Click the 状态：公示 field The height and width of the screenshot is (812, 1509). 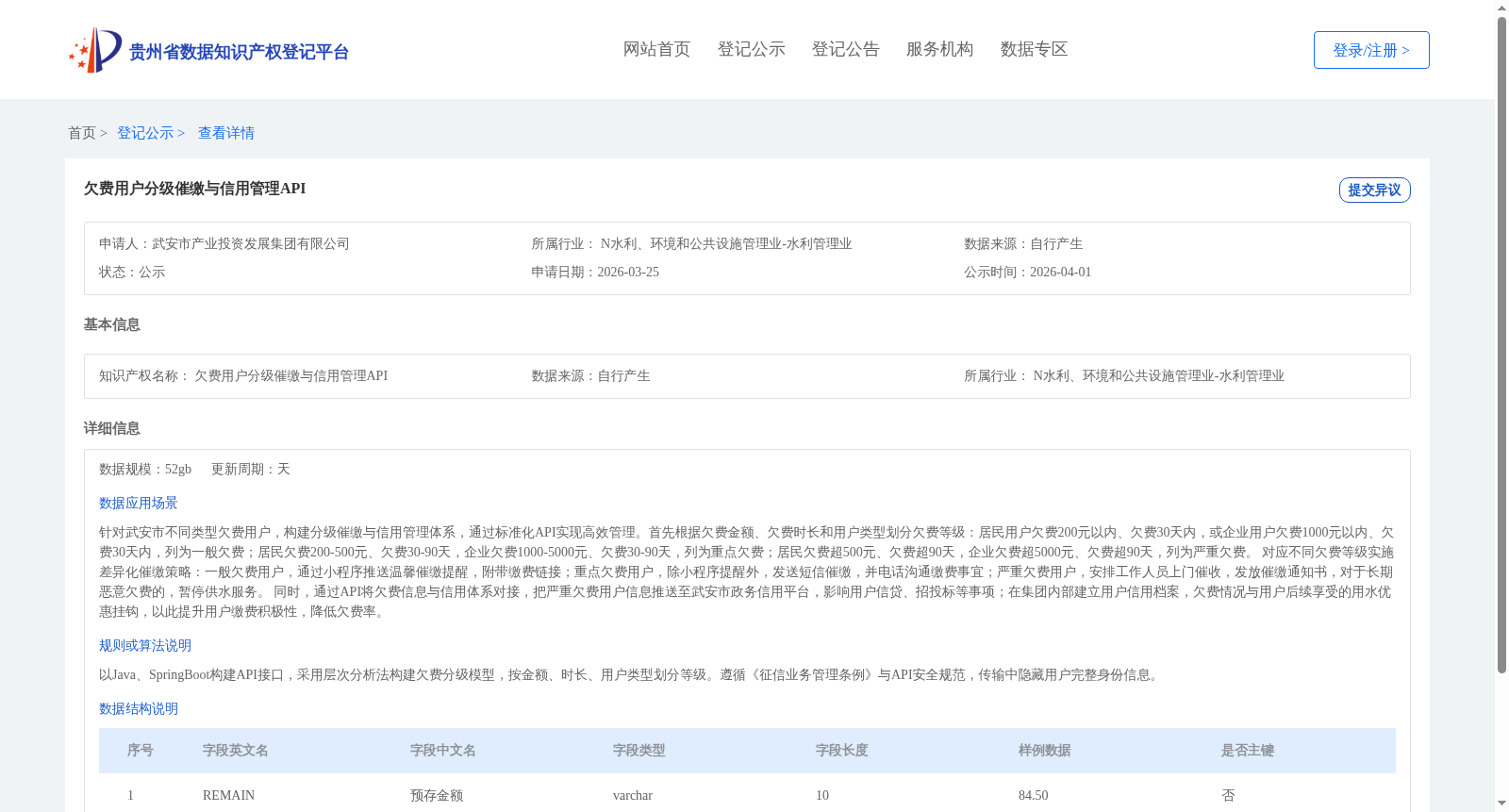132,272
